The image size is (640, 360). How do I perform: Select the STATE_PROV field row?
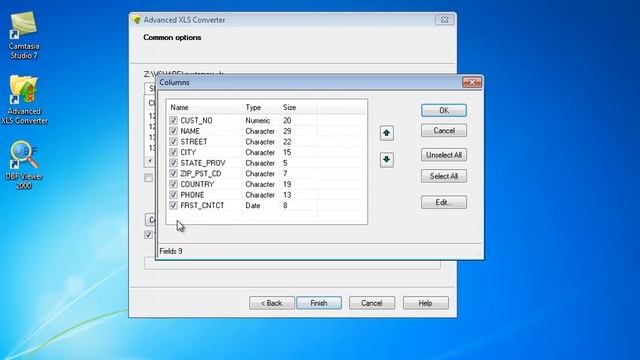pyautogui.click(x=267, y=163)
